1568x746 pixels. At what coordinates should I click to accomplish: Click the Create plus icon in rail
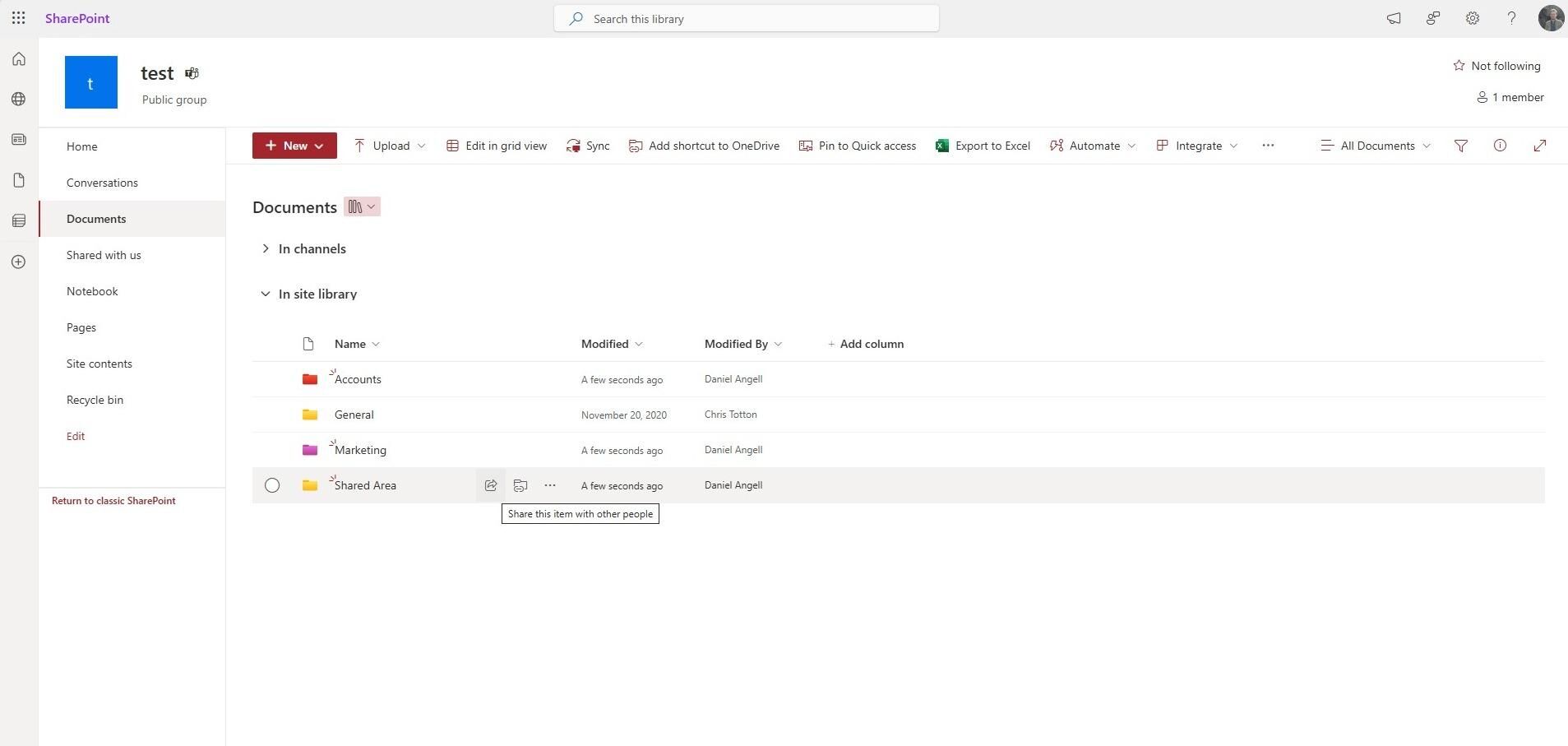19,262
